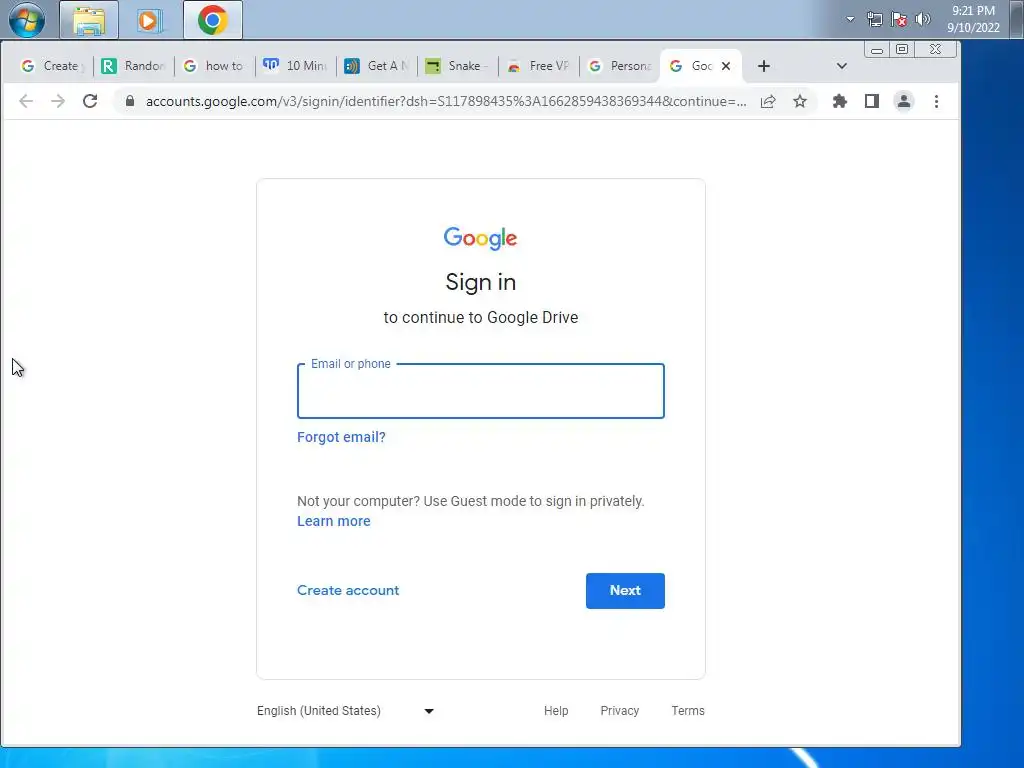1024x768 pixels.
Task: Switch to the "Free VP" tab
Action: click(539, 66)
